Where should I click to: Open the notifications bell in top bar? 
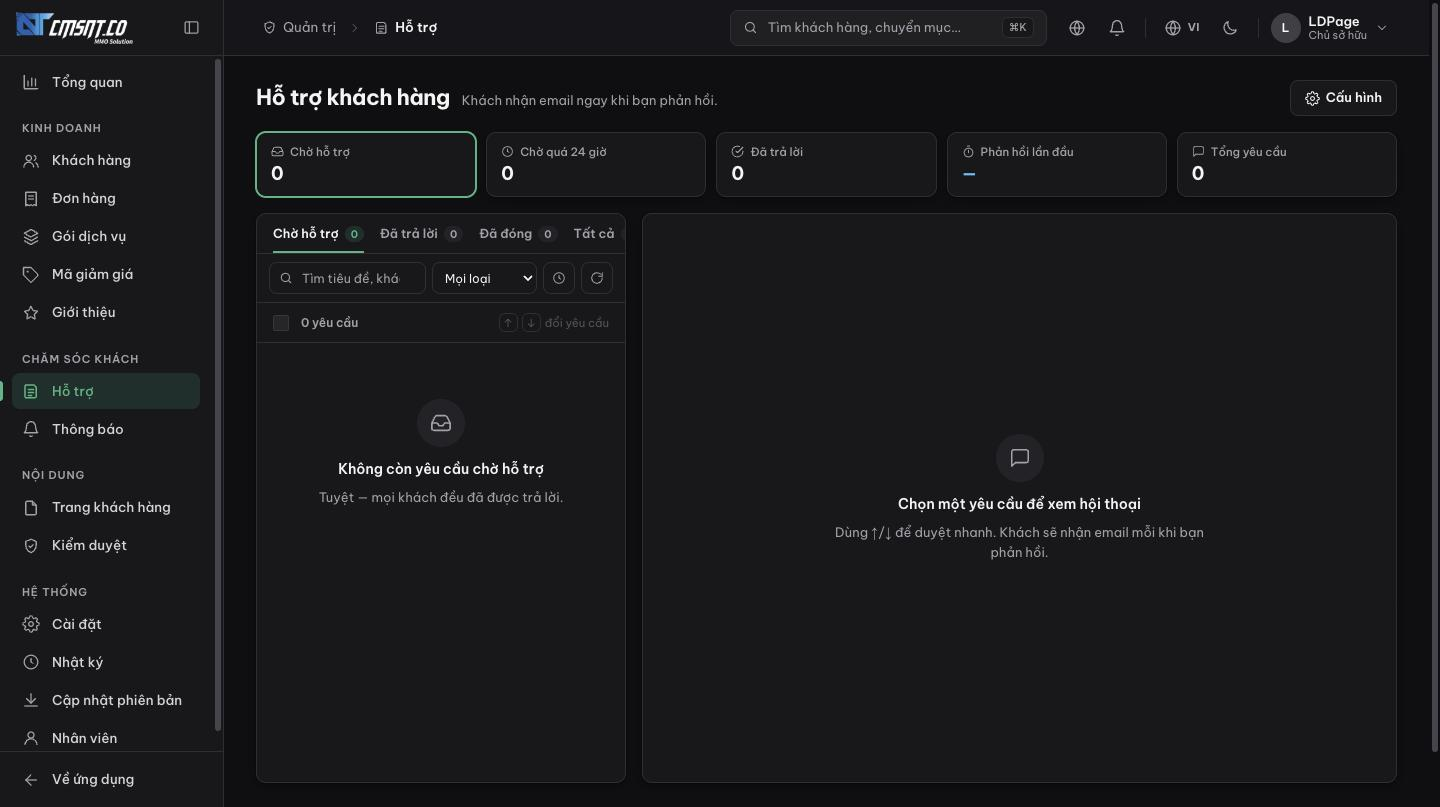1117,28
